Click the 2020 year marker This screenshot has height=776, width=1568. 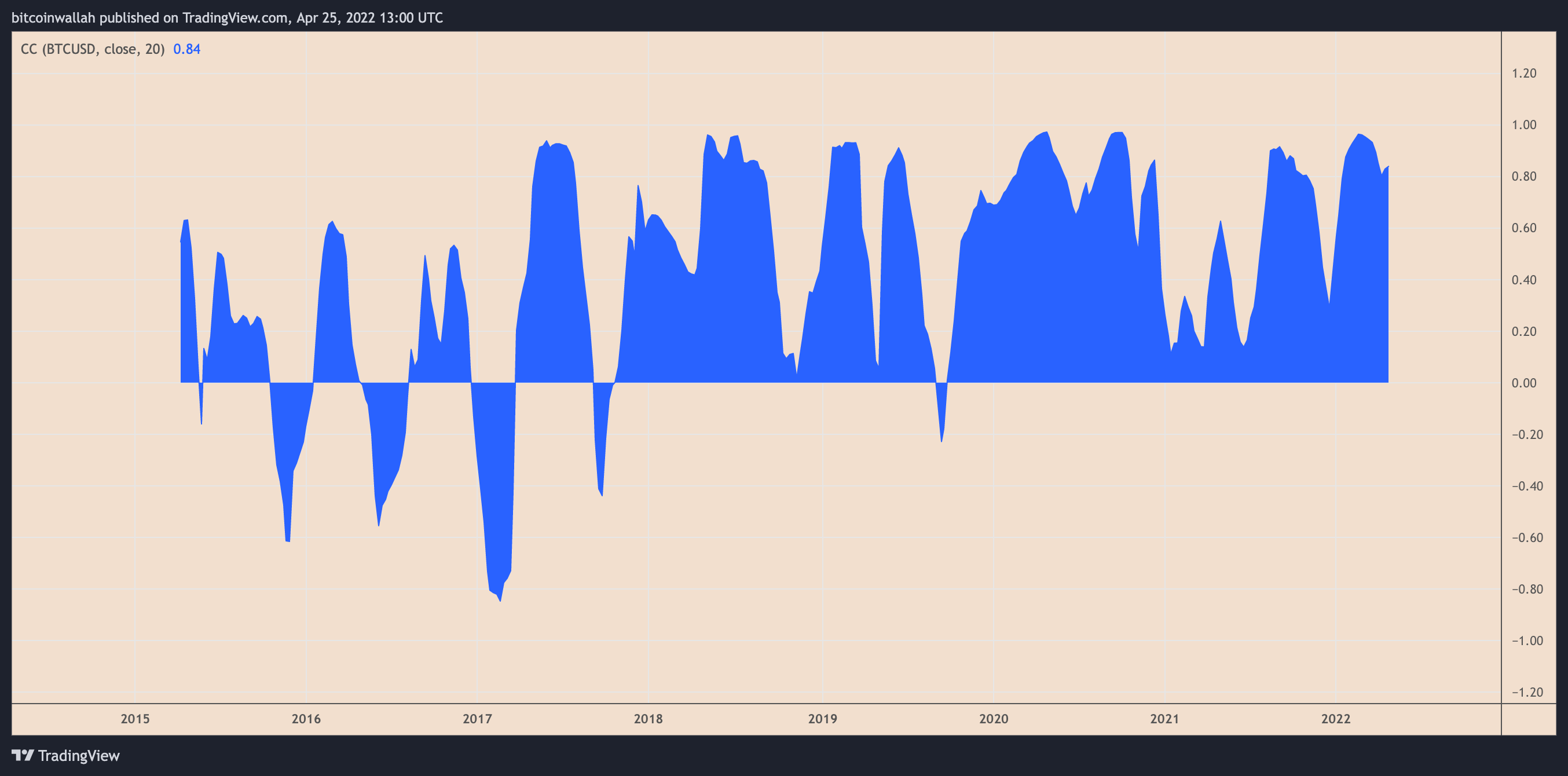(x=994, y=719)
